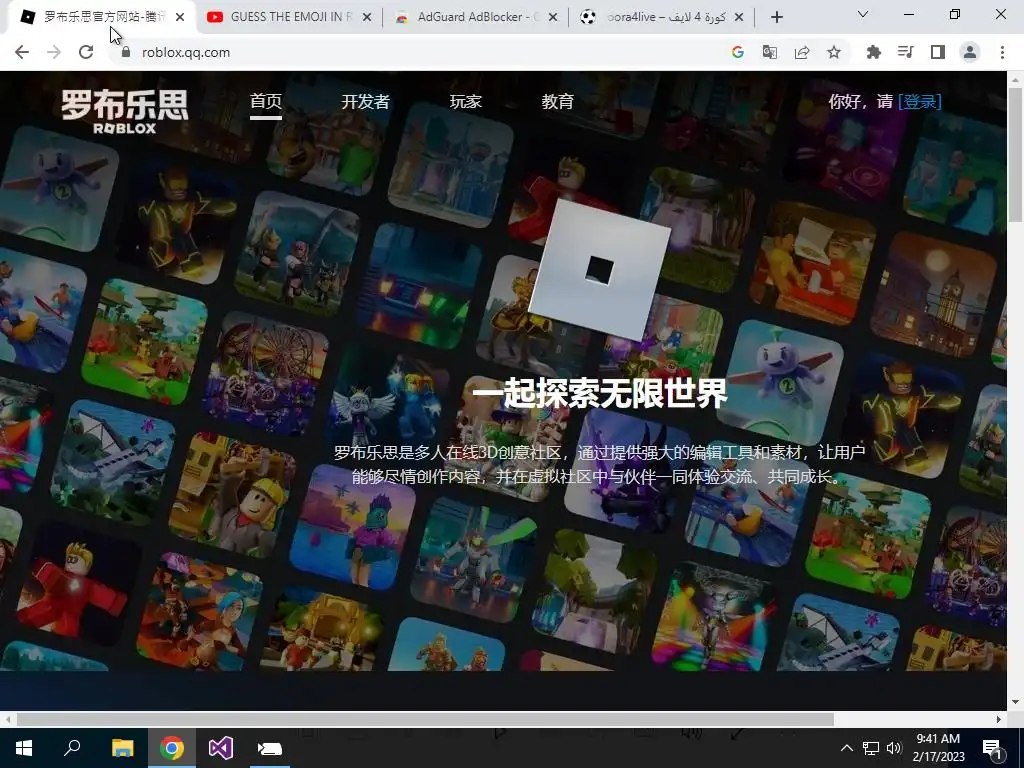Image resolution: width=1024 pixels, height=768 pixels.
Task: Click the Big Ben clock tower thumbnail
Action: (935, 295)
